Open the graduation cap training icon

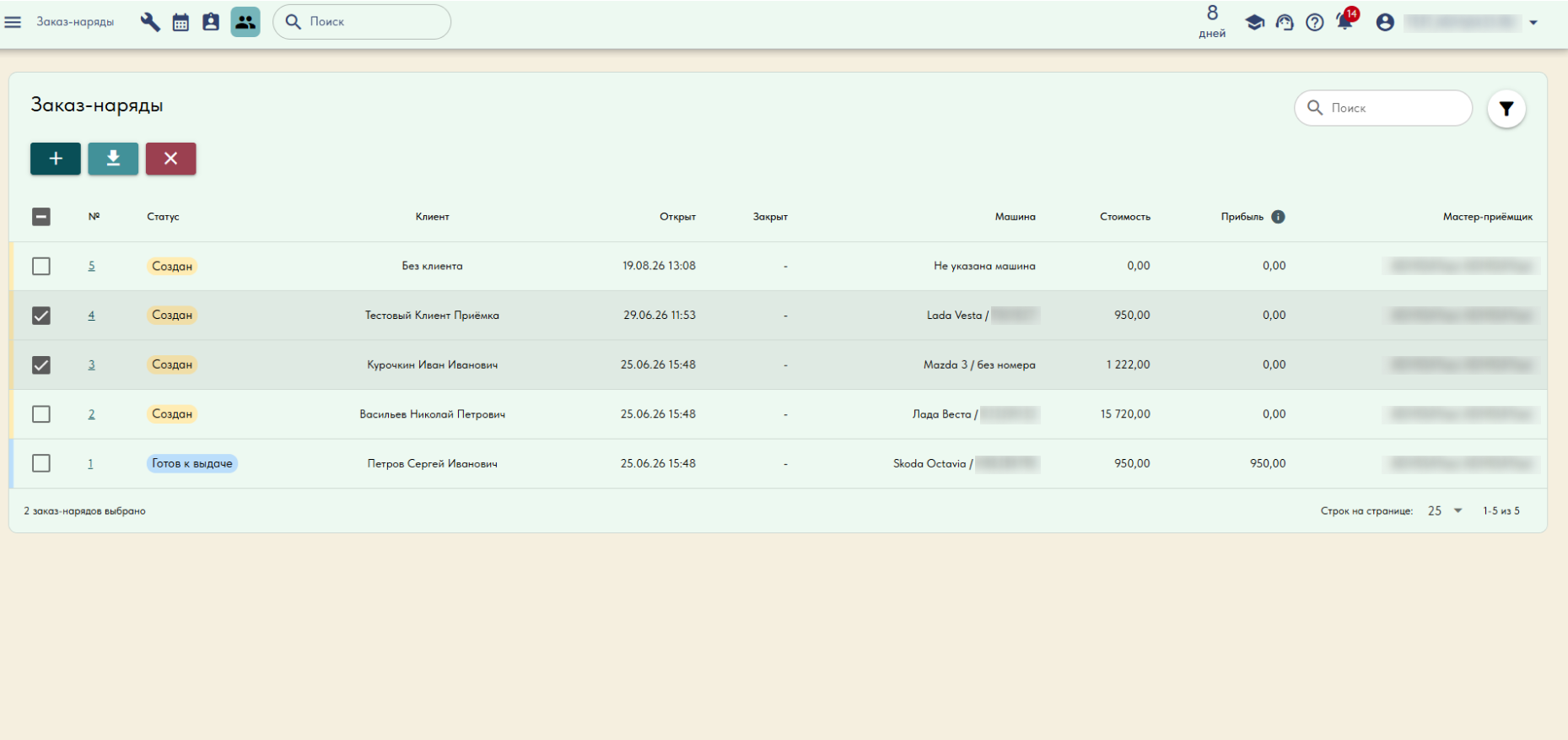[x=1255, y=22]
